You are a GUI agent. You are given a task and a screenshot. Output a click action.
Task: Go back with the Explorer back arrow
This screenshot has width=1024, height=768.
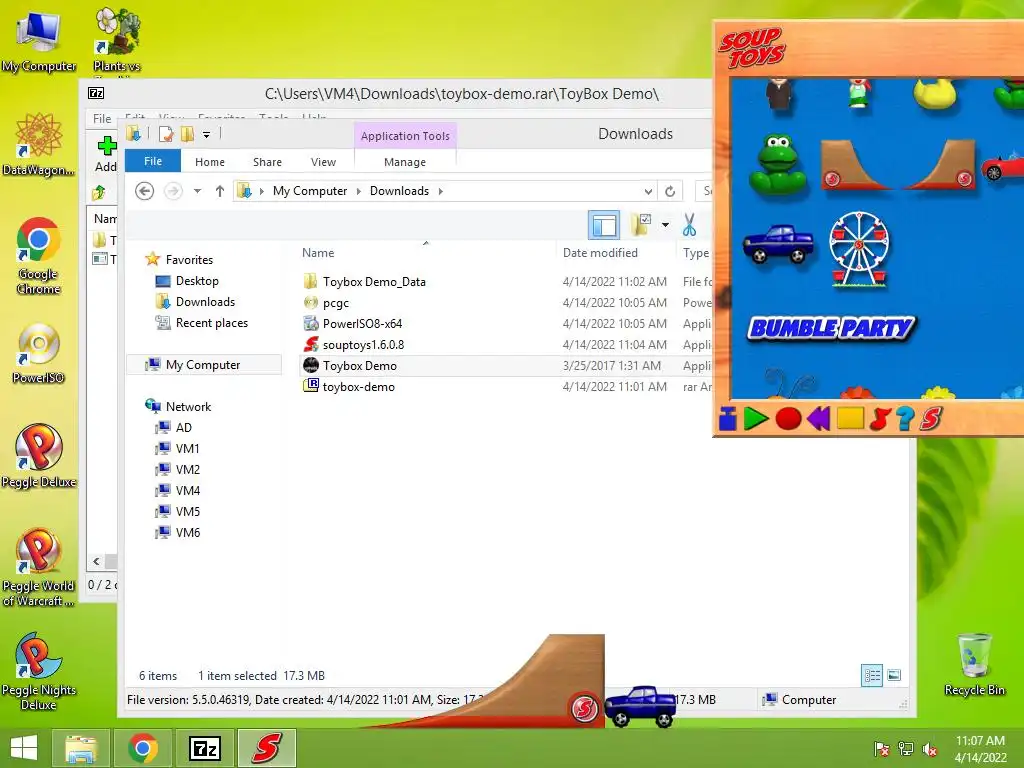point(144,191)
